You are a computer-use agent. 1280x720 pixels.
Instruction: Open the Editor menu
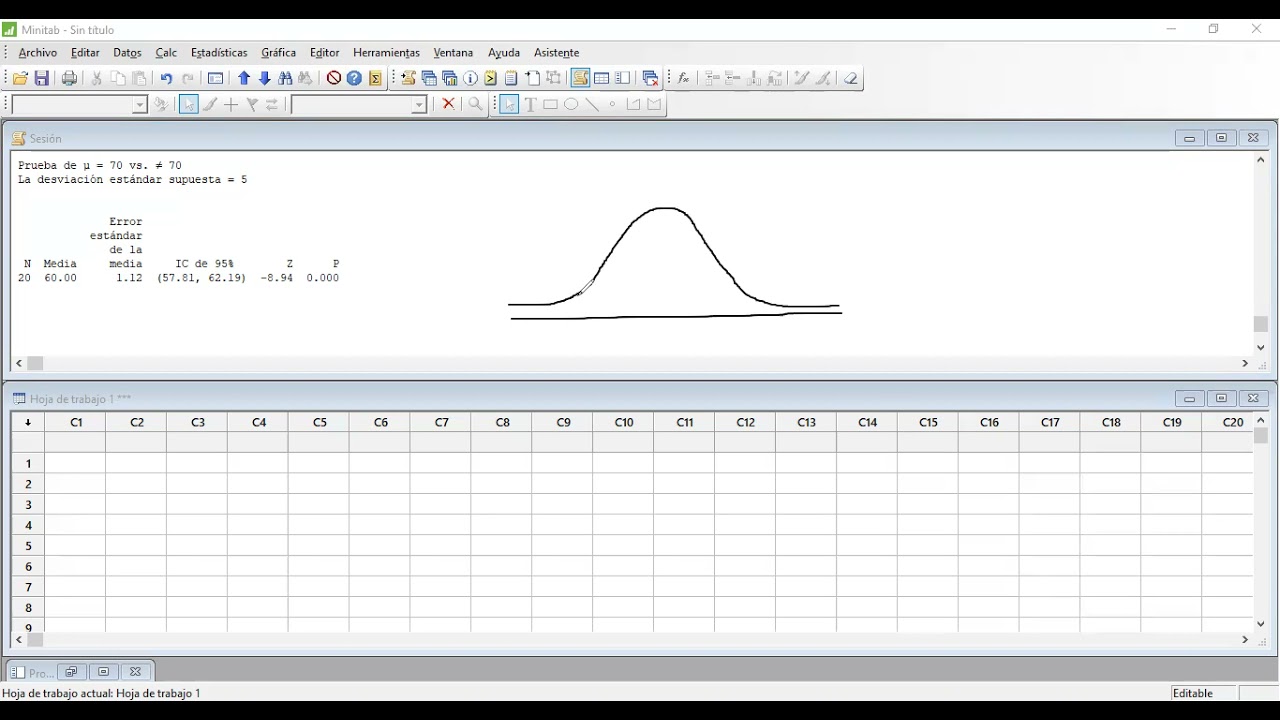325,53
